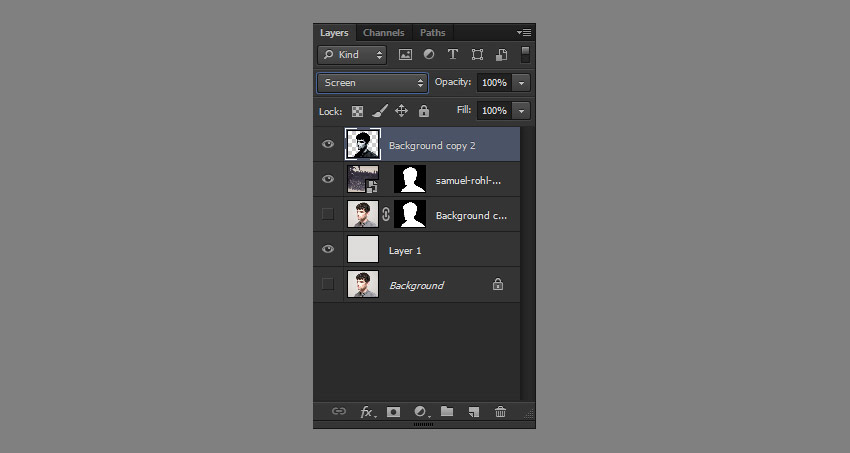Open the layer styles fx button

click(x=367, y=411)
